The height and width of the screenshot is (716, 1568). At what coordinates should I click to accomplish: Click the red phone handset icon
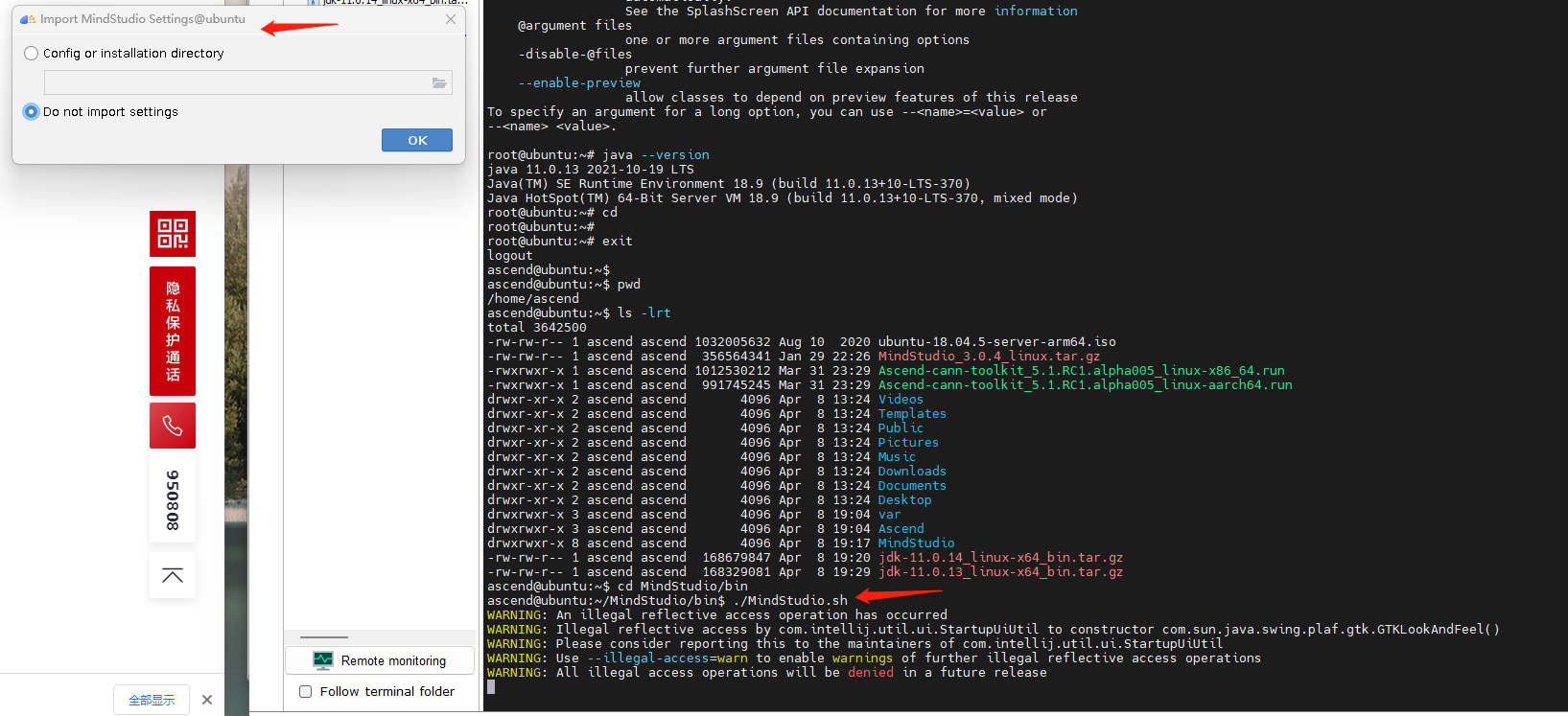pyautogui.click(x=173, y=426)
